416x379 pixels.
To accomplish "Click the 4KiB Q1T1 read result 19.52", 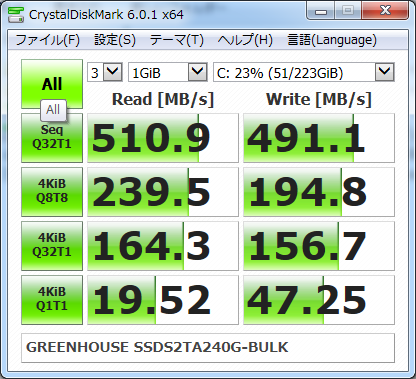I will pos(163,300).
